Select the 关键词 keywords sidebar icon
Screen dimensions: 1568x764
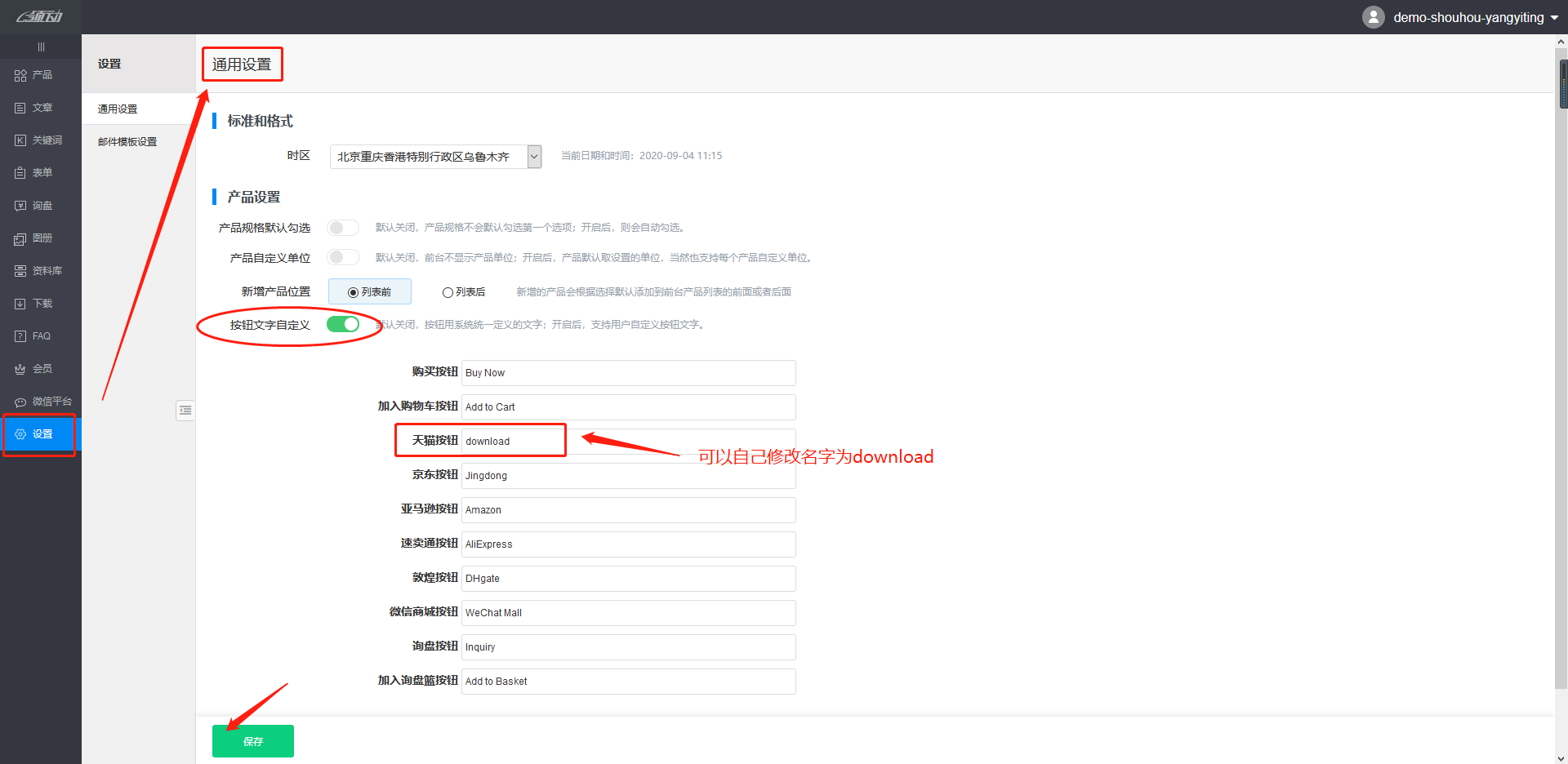[x=20, y=140]
